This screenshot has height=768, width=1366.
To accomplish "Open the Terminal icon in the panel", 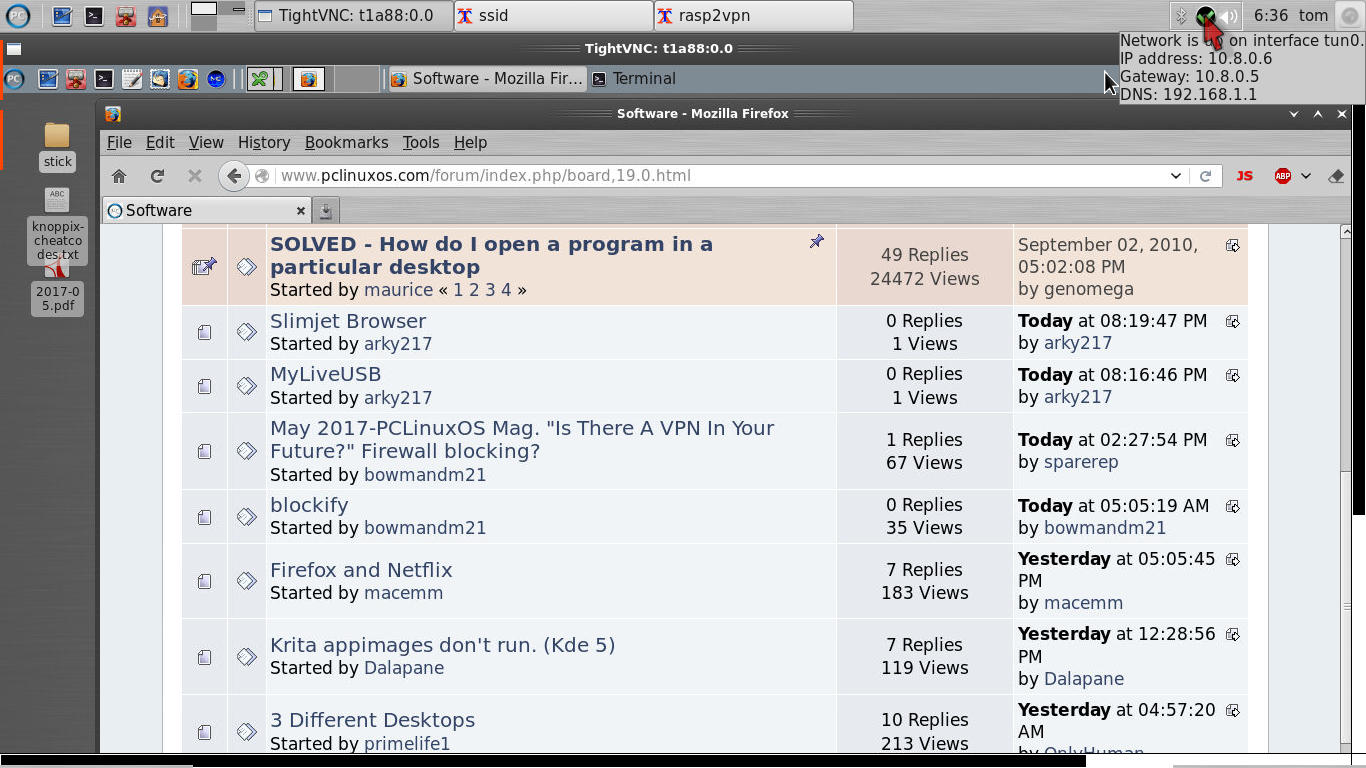I will (x=104, y=79).
